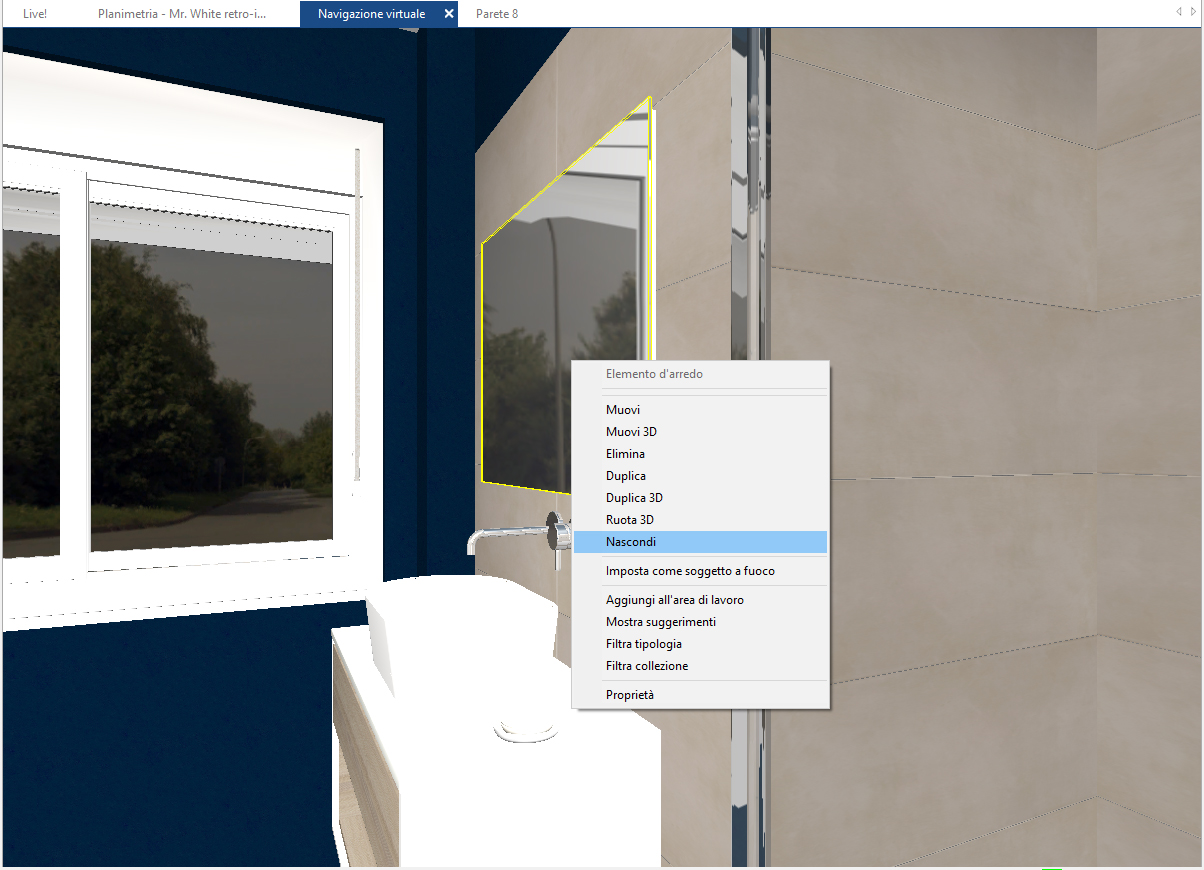Choose Duplica 3D menu entry
Screen dimensions: 1204x870
700,498
